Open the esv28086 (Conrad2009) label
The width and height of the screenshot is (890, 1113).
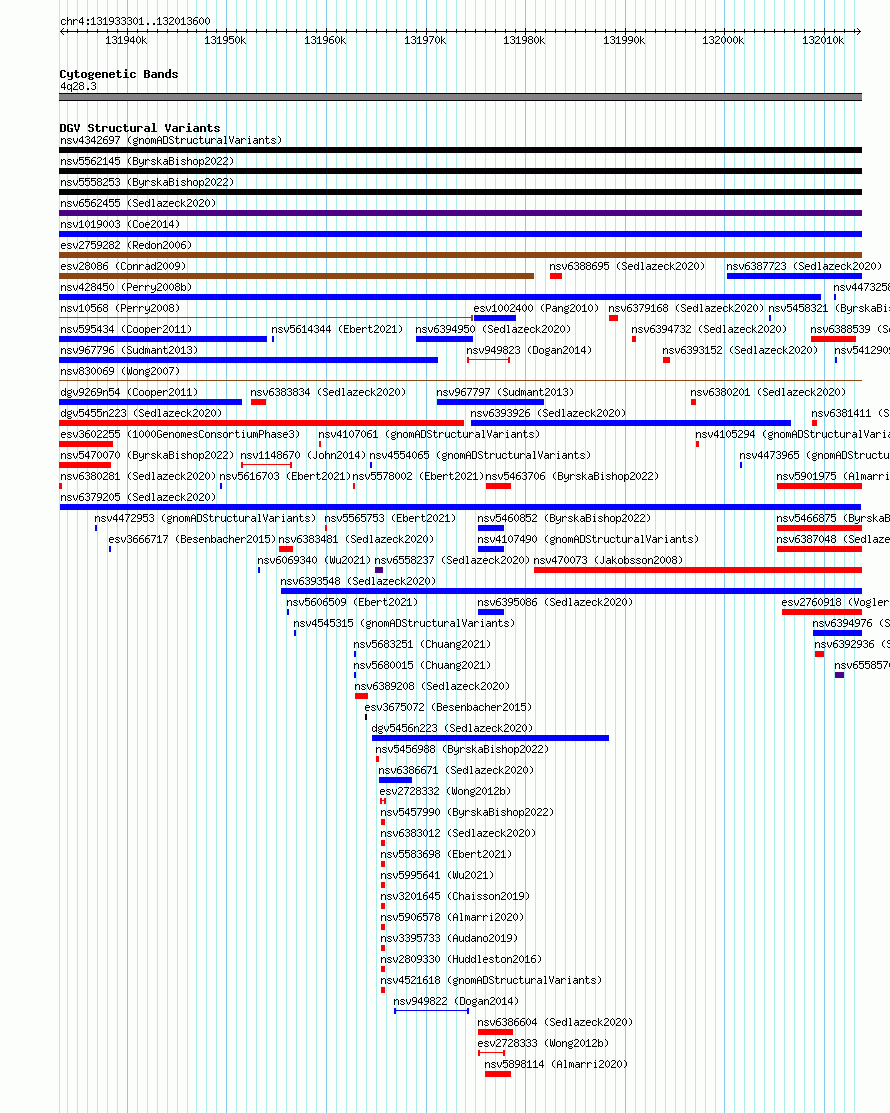pos(123,266)
